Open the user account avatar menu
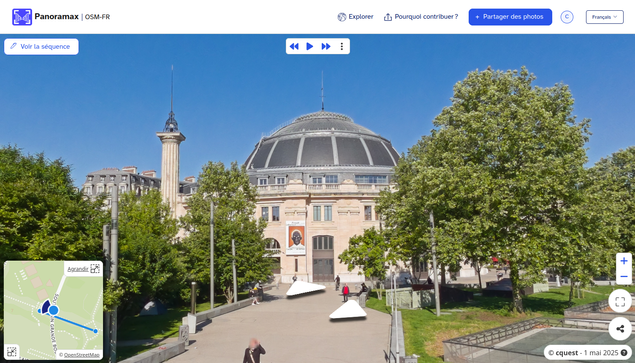The height and width of the screenshot is (363, 635). pyautogui.click(x=567, y=17)
